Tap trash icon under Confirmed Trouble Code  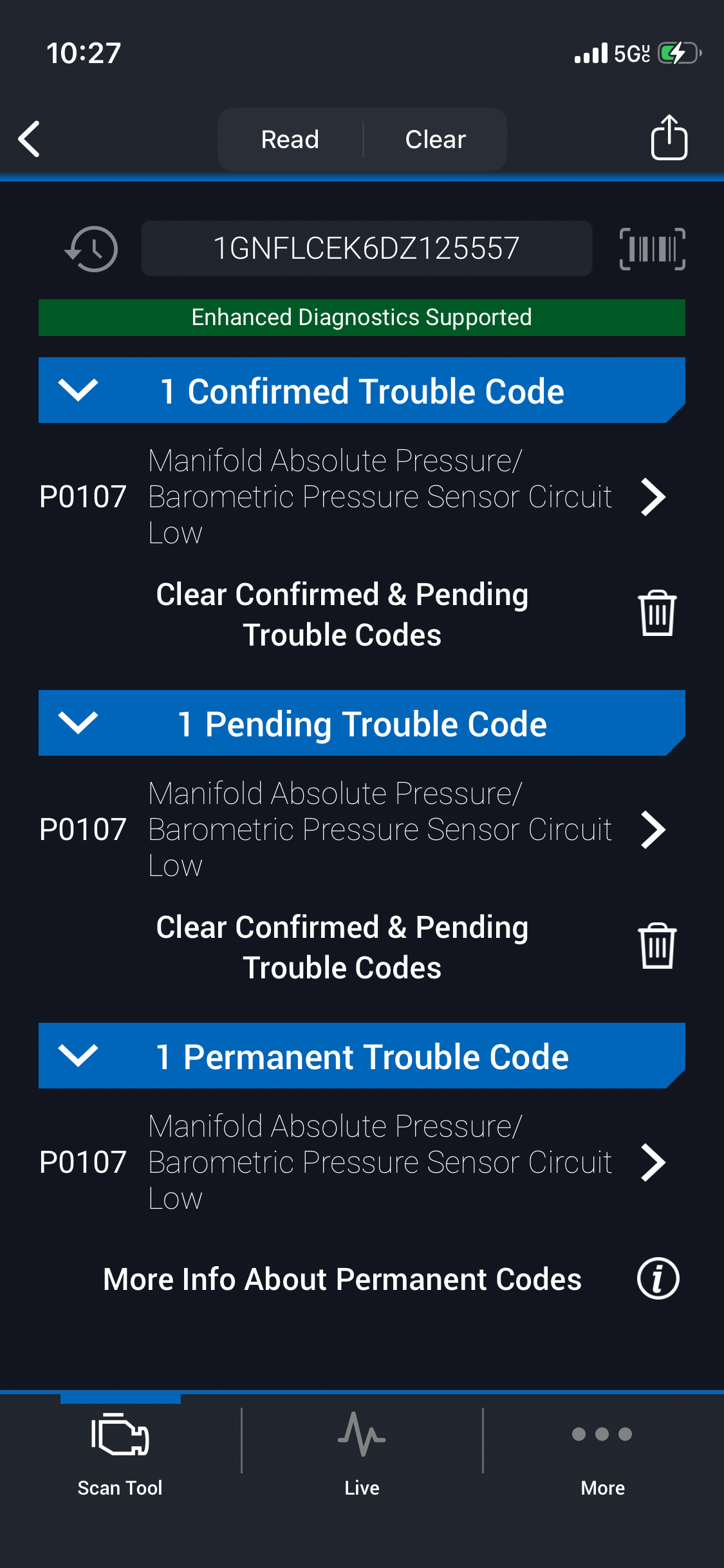coord(656,613)
